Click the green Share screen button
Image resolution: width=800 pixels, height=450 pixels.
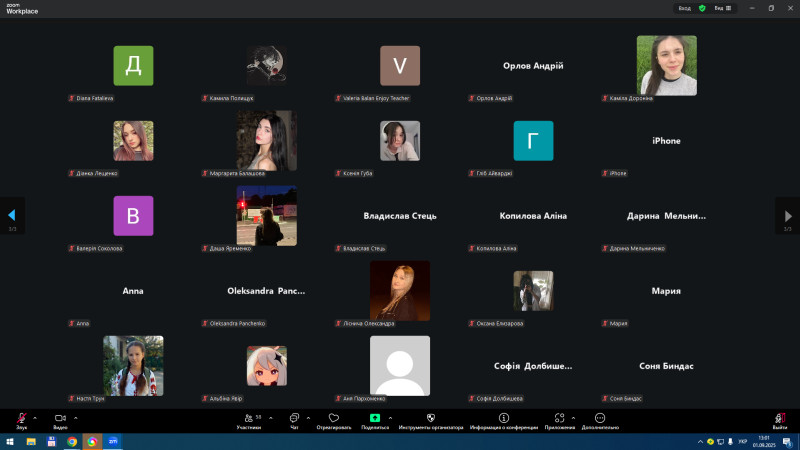coord(375,418)
